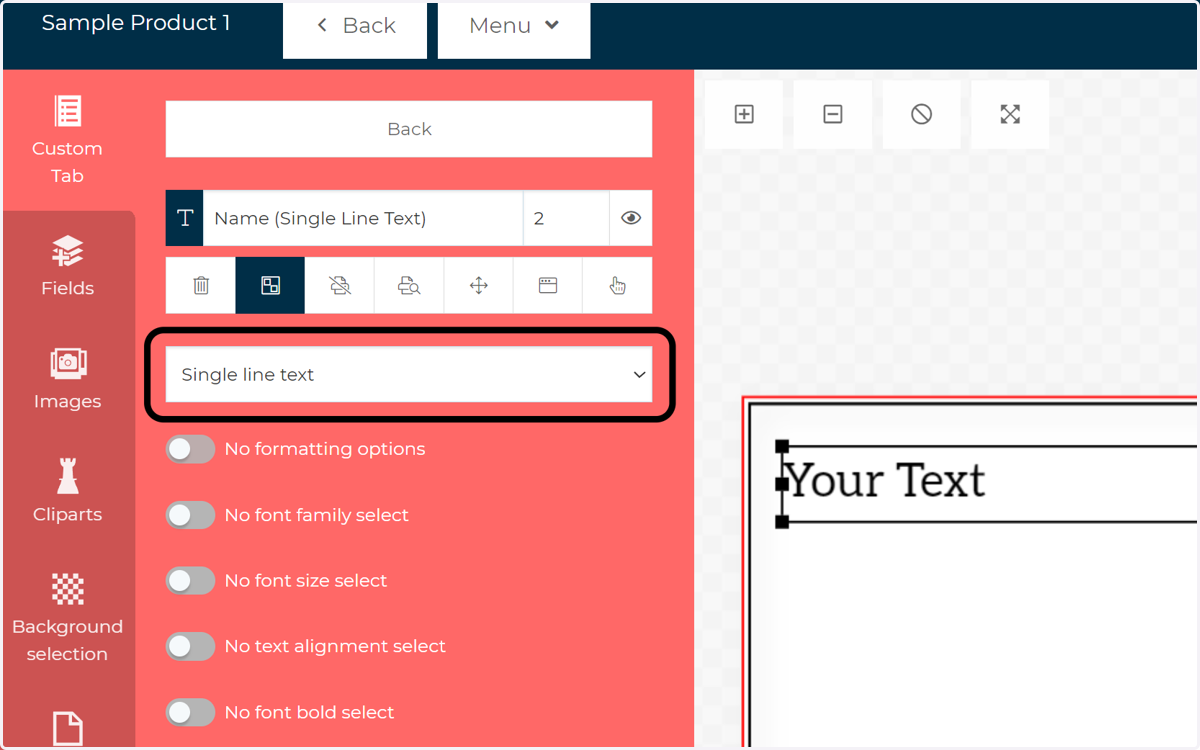
Task: Click the four-arrow move icon
Action: 479,286
